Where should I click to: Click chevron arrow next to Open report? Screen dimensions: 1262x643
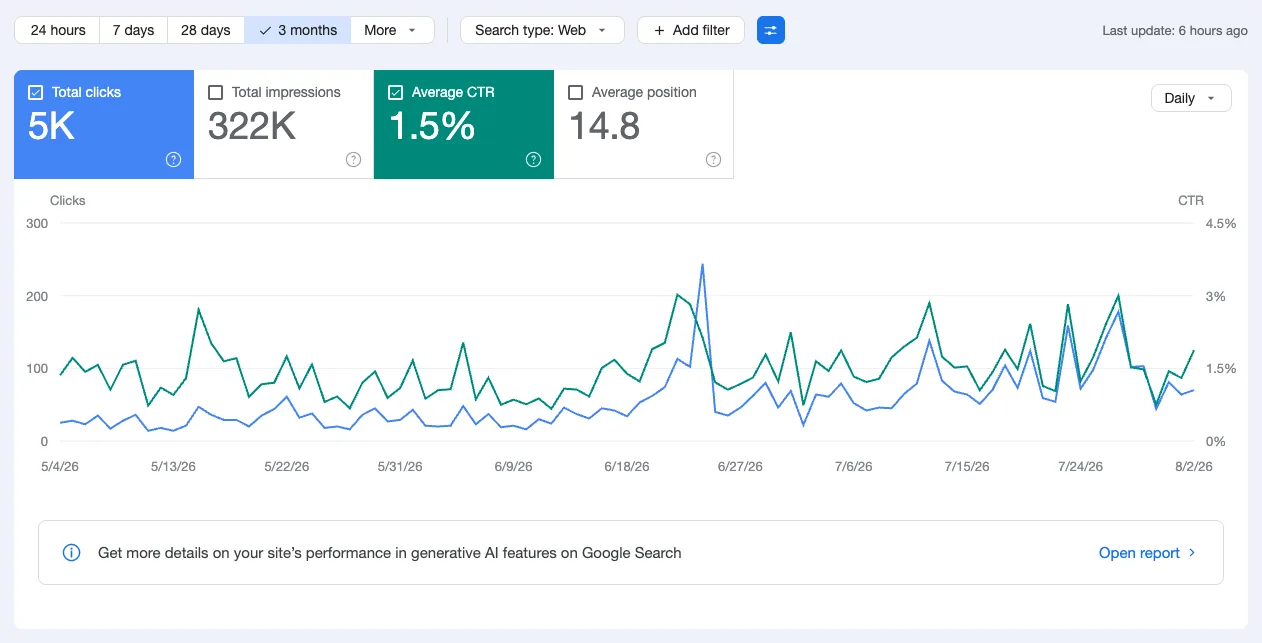pyautogui.click(x=1192, y=553)
